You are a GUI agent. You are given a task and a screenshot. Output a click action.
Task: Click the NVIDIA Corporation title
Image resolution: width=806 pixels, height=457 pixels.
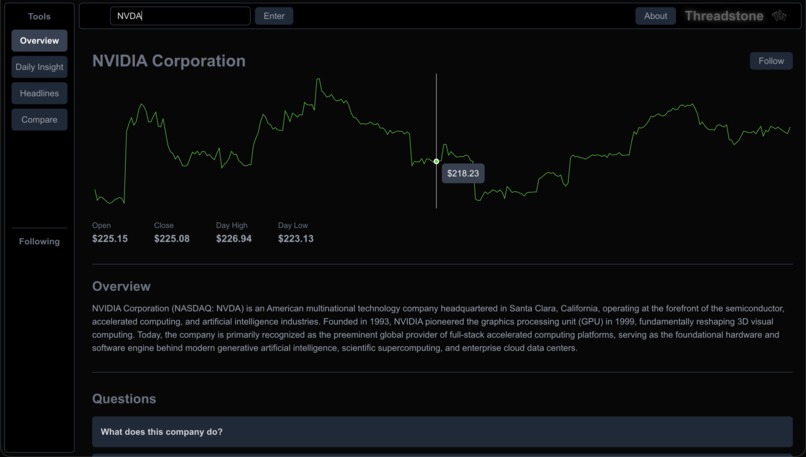(169, 61)
